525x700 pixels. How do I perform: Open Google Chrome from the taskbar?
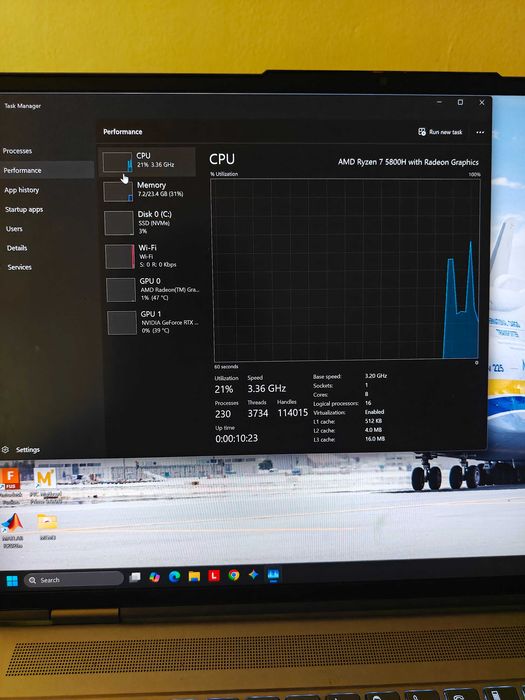pyautogui.click(x=233, y=575)
